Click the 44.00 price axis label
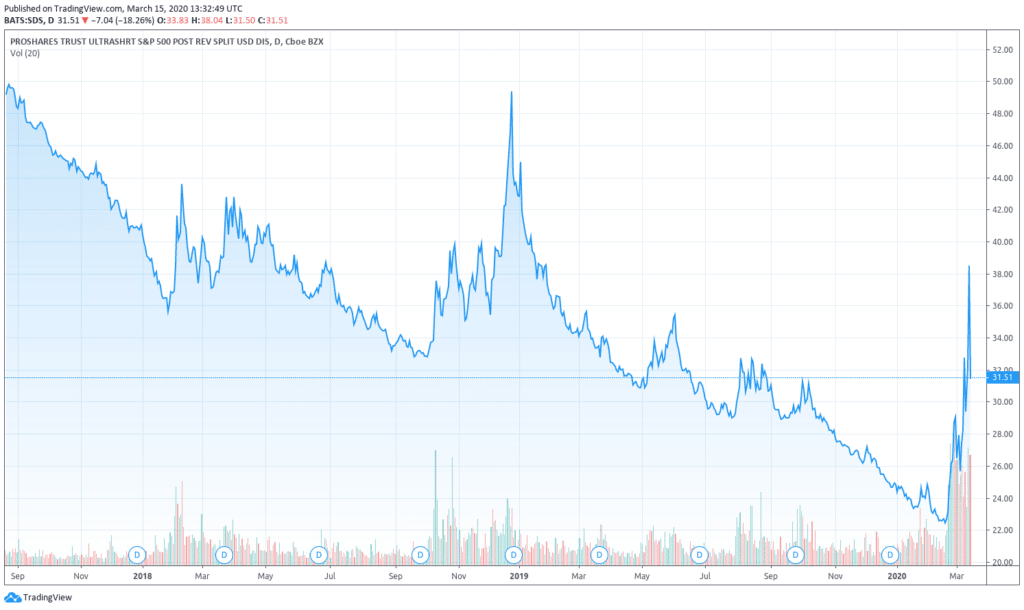This screenshot has height=610, width=1024. [1002, 178]
